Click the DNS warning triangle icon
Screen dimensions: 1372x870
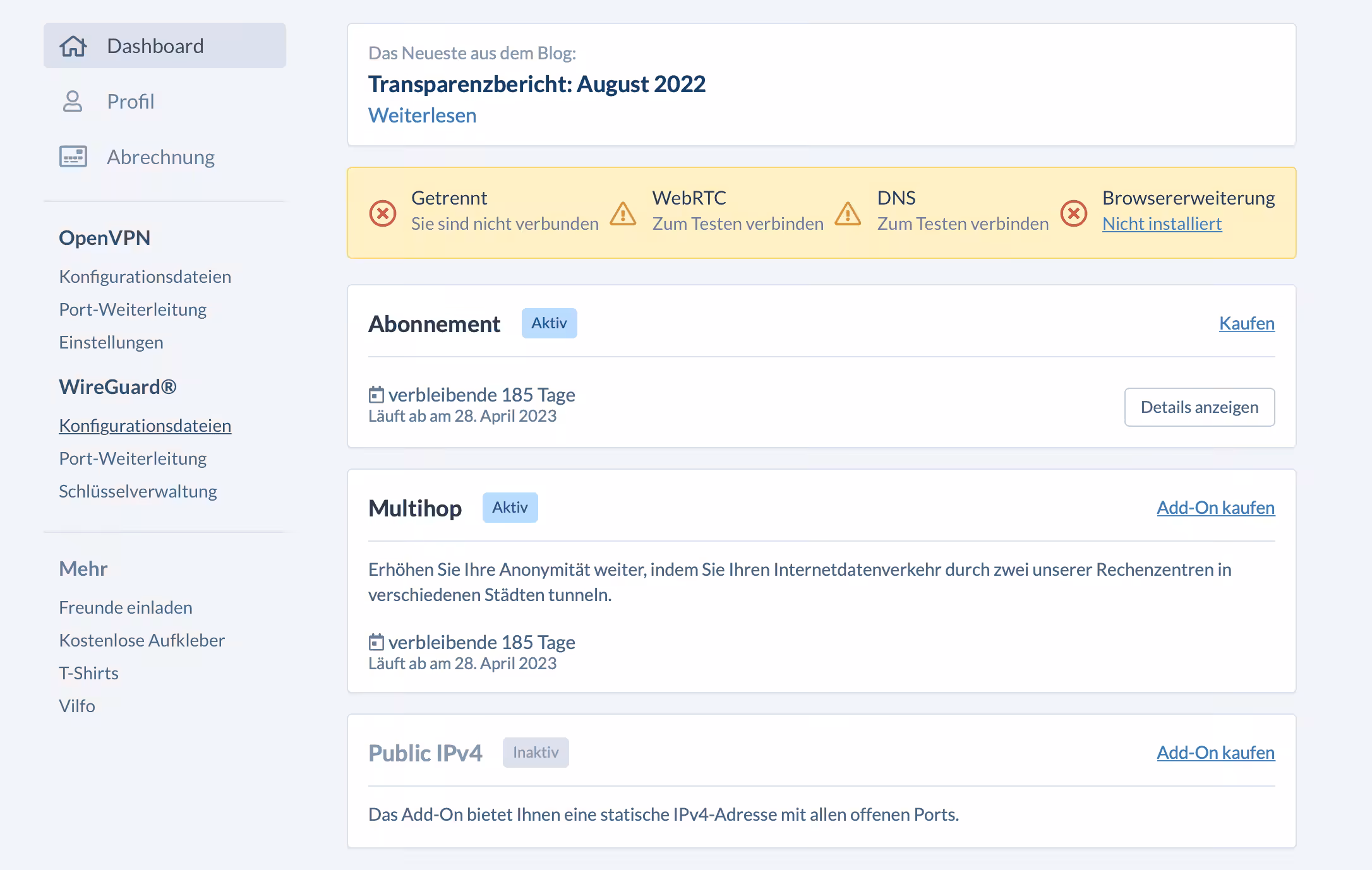[x=849, y=215]
